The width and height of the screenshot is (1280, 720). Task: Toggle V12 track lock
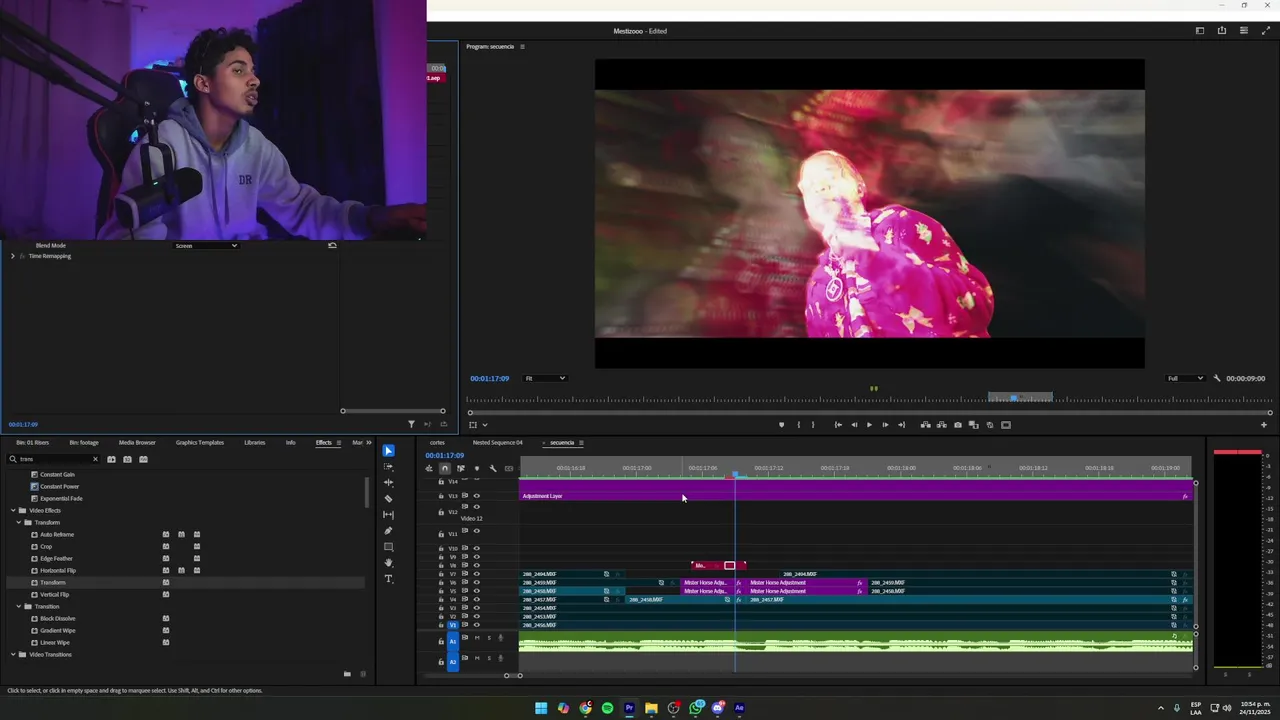(441, 512)
